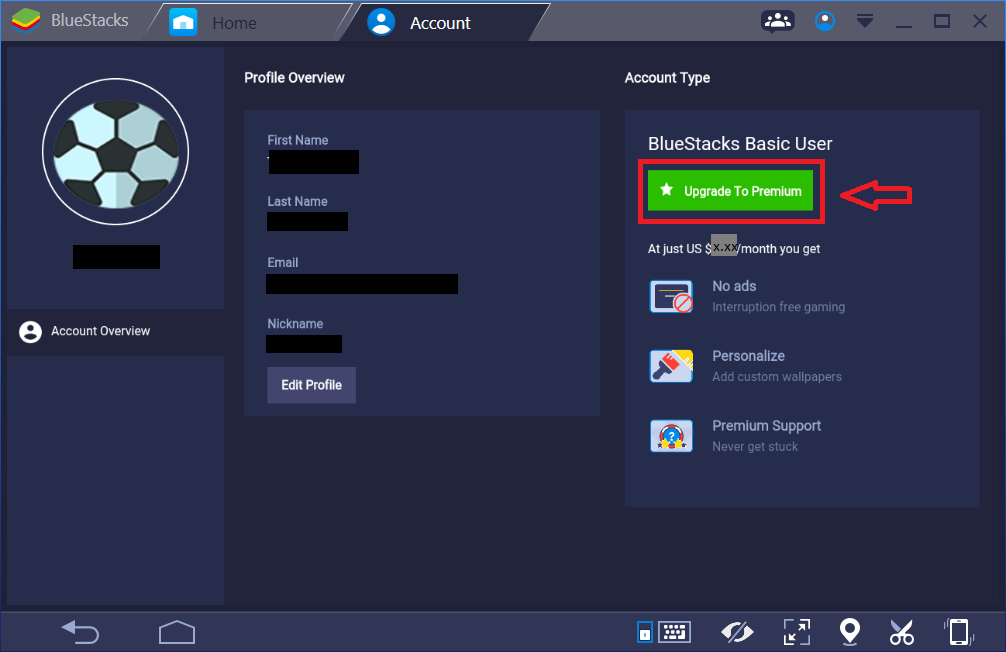Viewport: 1006px width, 652px height.
Task: Click the 'Never get stuck' text
Action: click(755, 447)
